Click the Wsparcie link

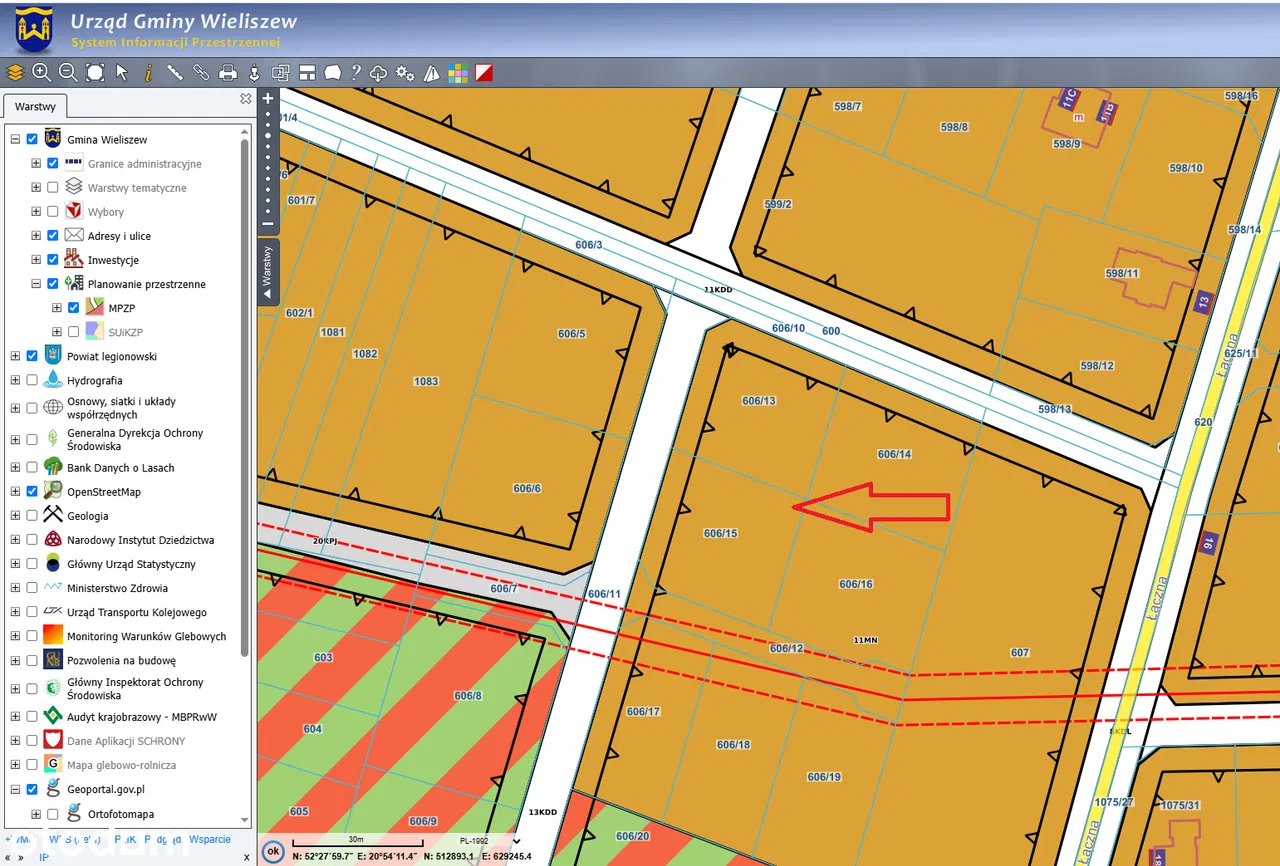pyautogui.click(x=210, y=840)
